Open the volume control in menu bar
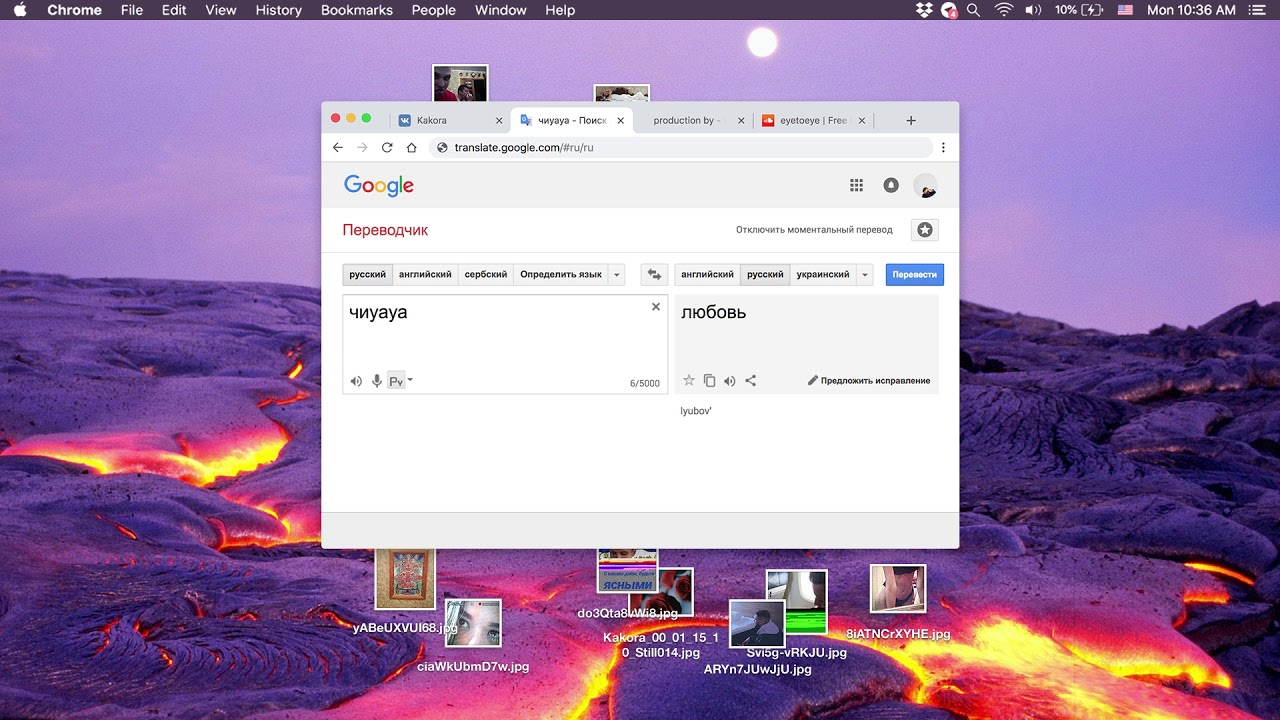This screenshot has height=720, width=1280. pos(1033,10)
